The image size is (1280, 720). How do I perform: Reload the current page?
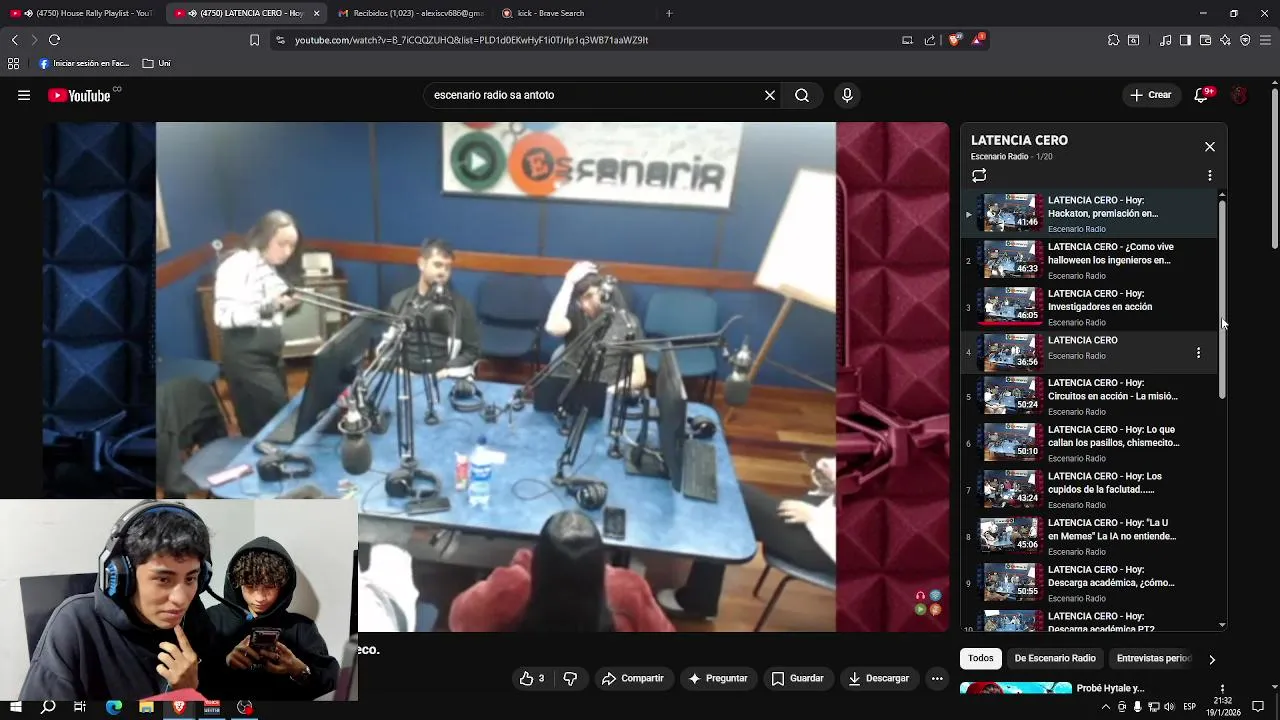(x=54, y=40)
